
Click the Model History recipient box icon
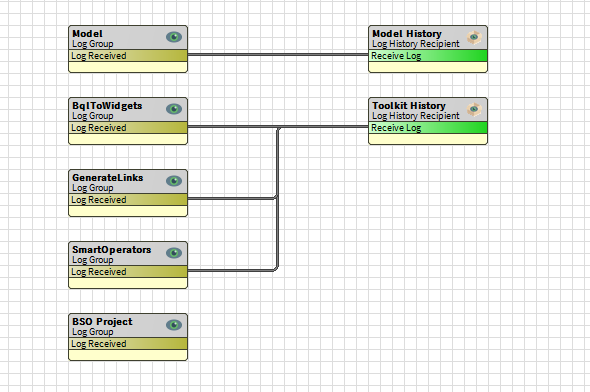click(x=474, y=37)
